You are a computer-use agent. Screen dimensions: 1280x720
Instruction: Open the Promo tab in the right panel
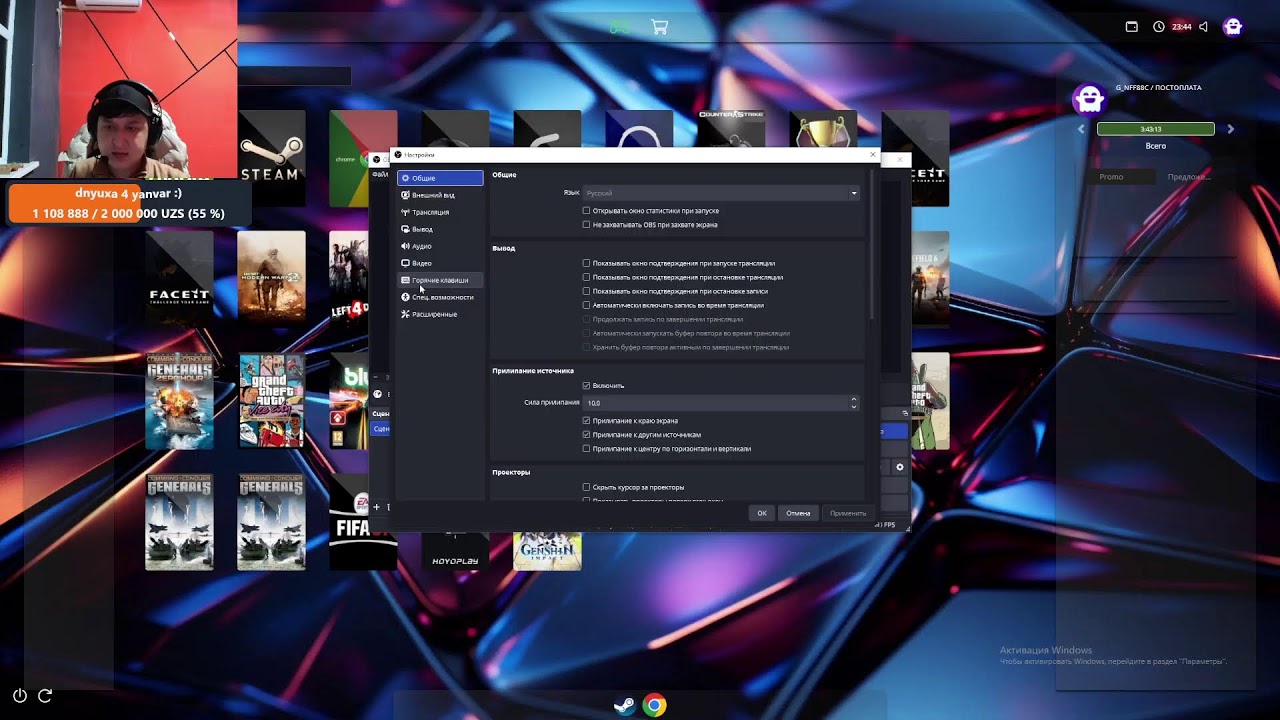pos(1111,177)
